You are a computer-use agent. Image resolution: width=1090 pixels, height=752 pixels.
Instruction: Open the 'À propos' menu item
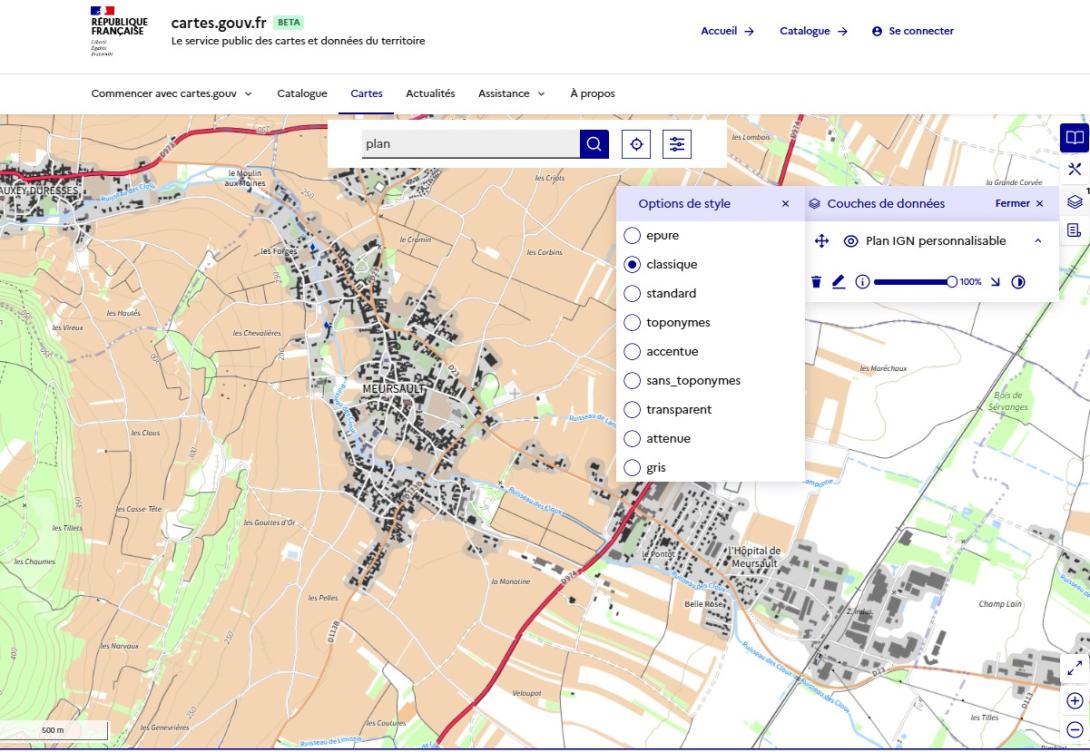pos(592,94)
